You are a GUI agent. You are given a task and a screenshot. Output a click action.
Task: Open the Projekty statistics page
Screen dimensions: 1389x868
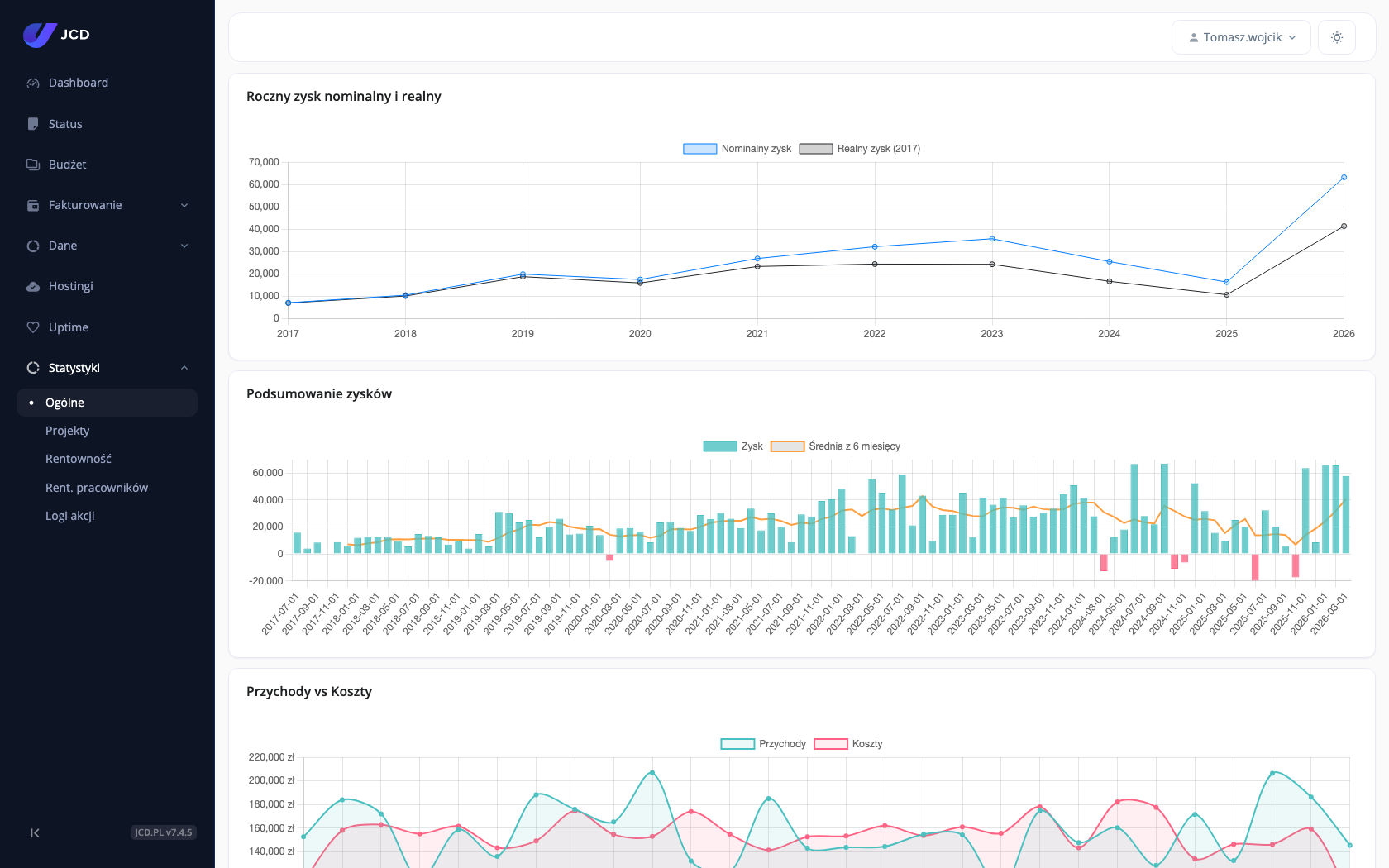(68, 431)
